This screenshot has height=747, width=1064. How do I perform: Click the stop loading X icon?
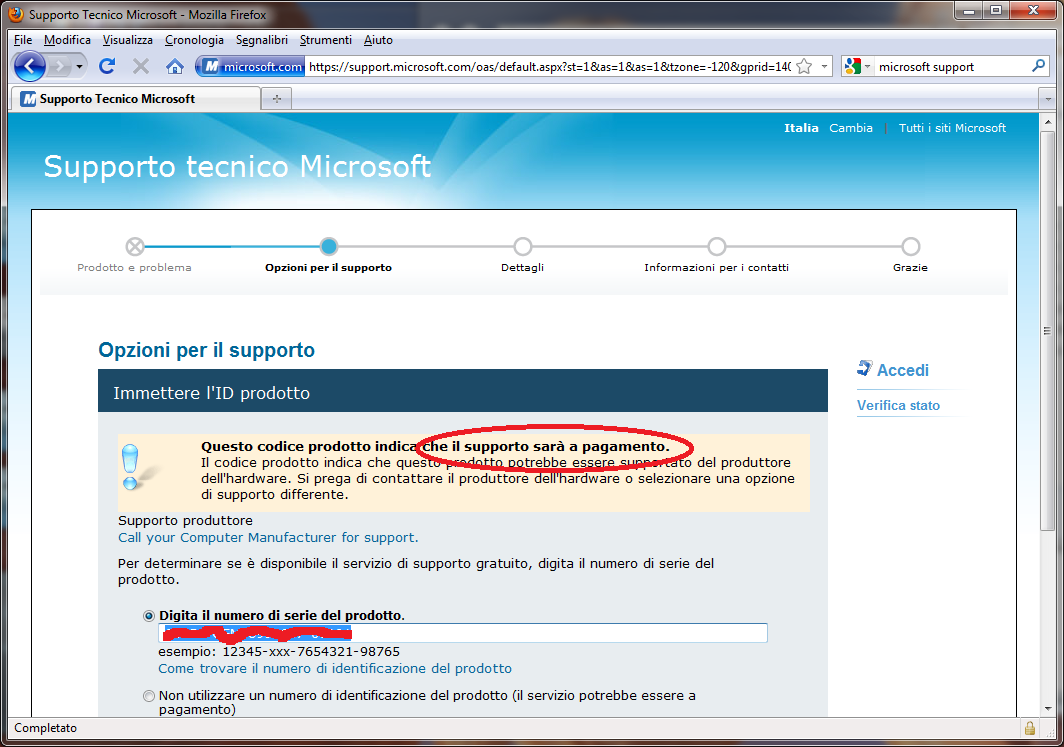tap(141, 66)
